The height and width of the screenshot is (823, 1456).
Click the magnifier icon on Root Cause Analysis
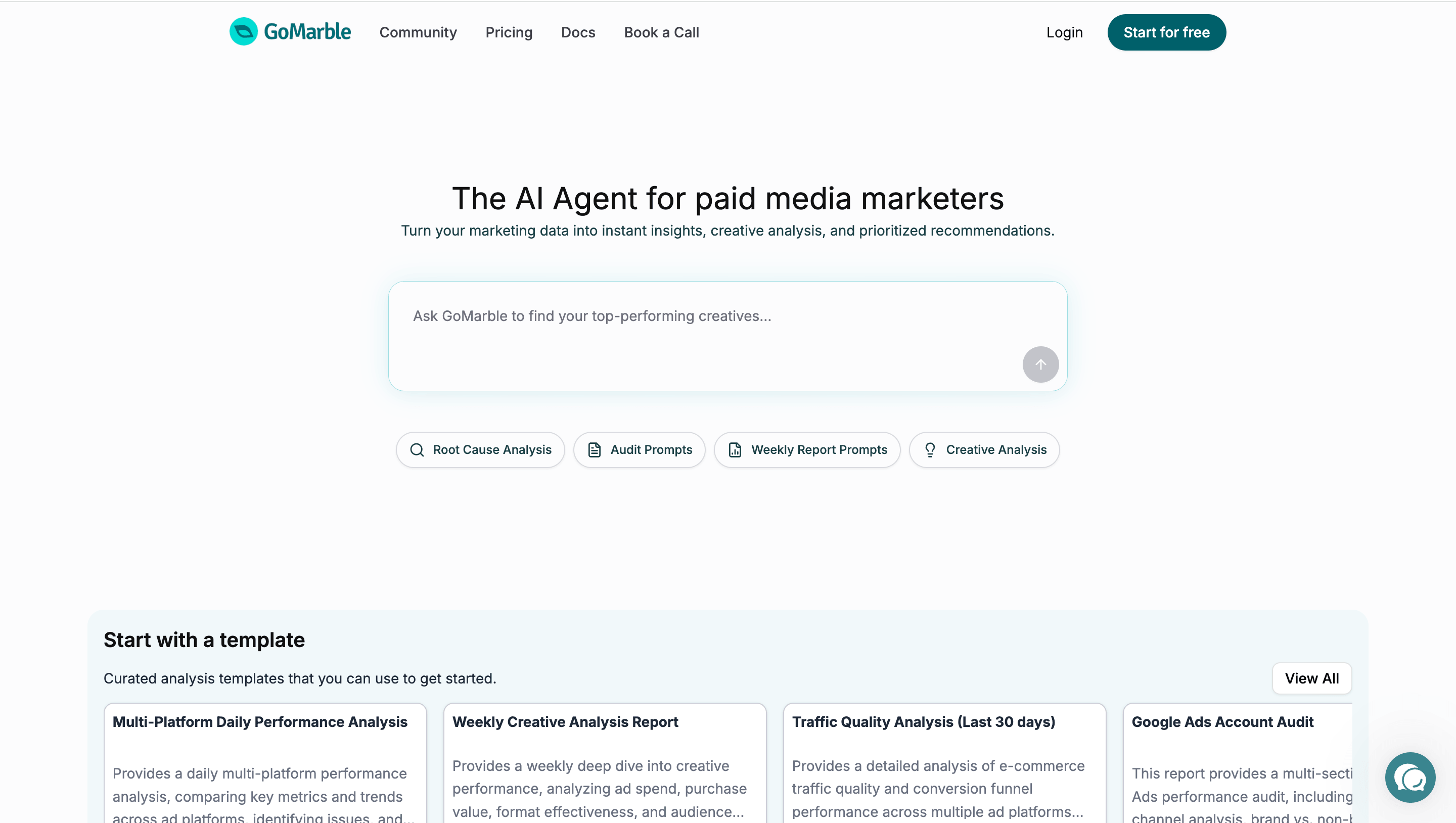pos(417,450)
